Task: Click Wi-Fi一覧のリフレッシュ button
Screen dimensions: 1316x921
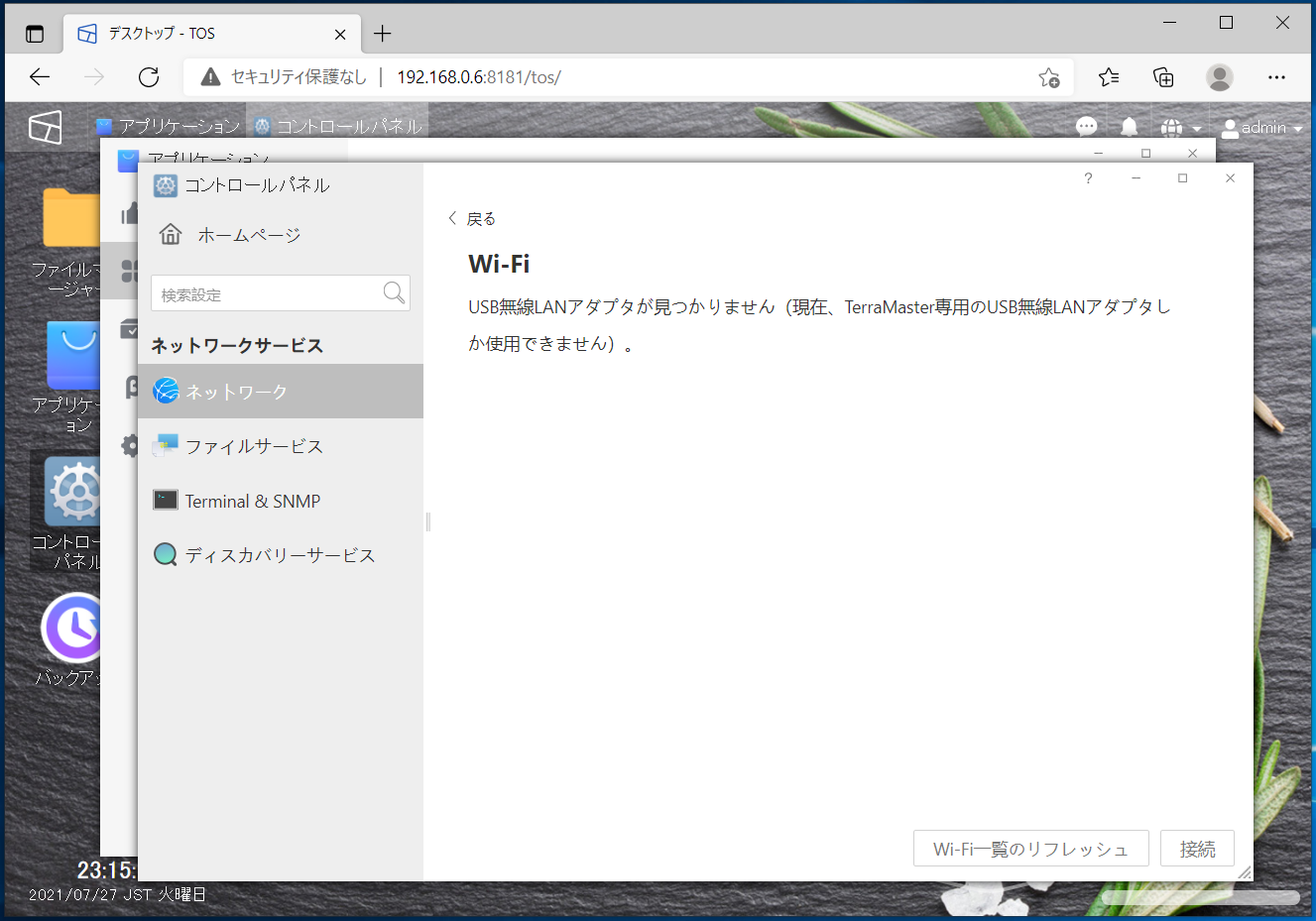Action: coord(1030,849)
